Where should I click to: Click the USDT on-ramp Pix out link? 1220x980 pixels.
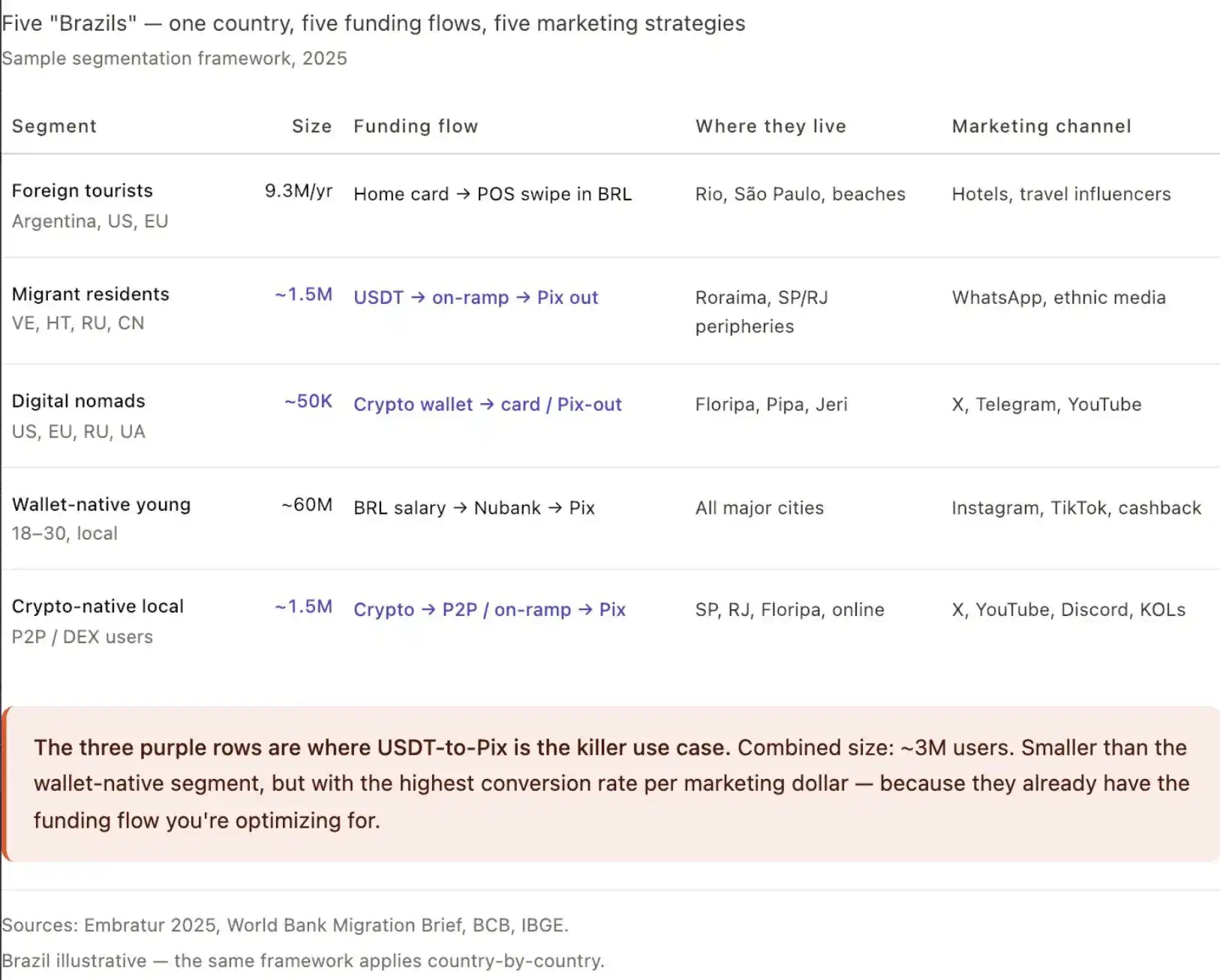click(x=476, y=298)
